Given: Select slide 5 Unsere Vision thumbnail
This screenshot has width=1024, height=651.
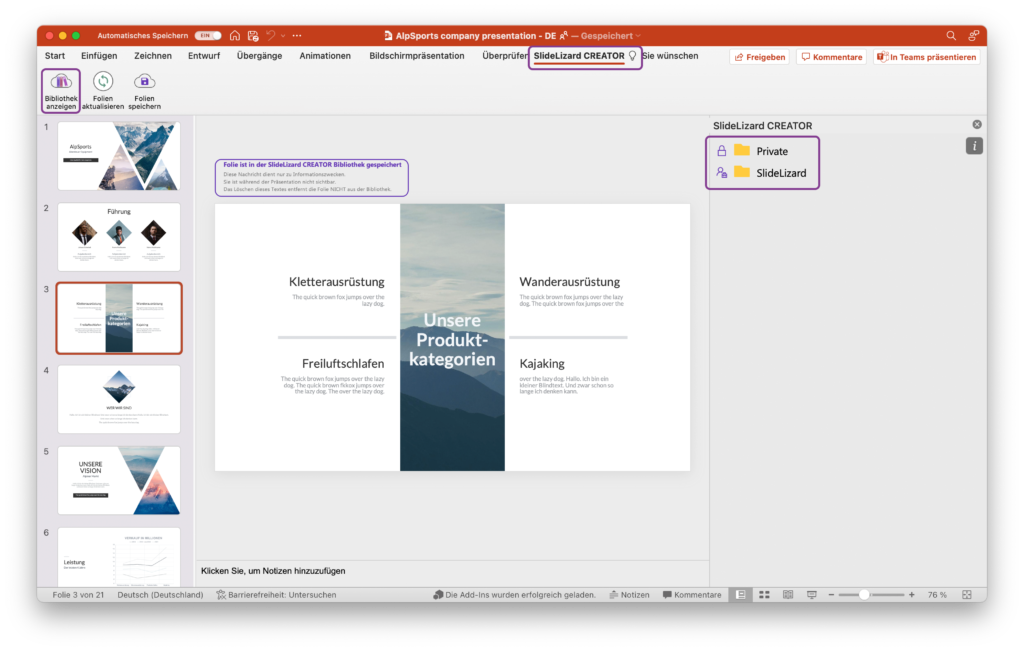Looking at the screenshot, I should coord(119,480).
